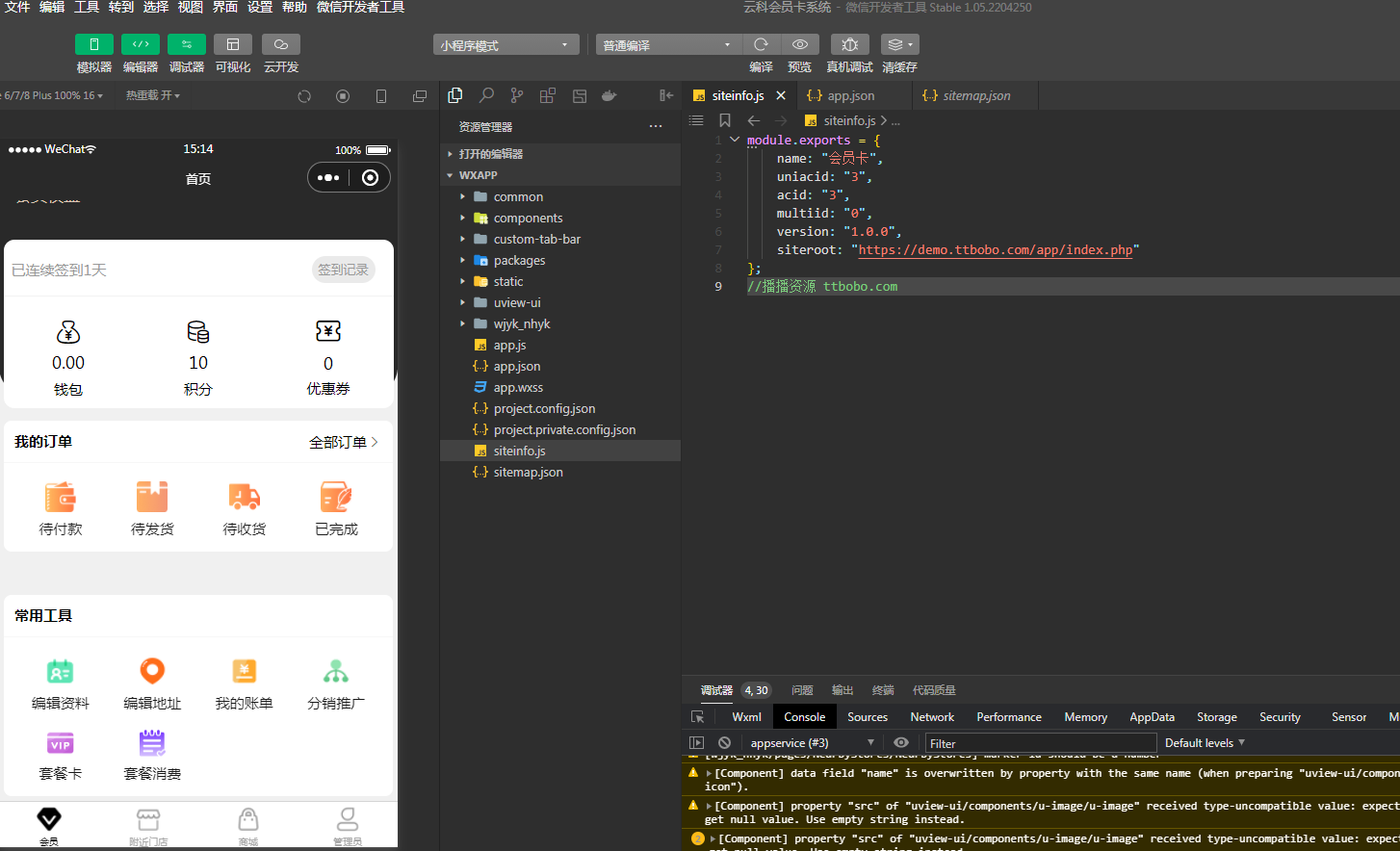Open the docker whale icon
The width and height of the screenshot is (1400, 851).
pos(609,95)
